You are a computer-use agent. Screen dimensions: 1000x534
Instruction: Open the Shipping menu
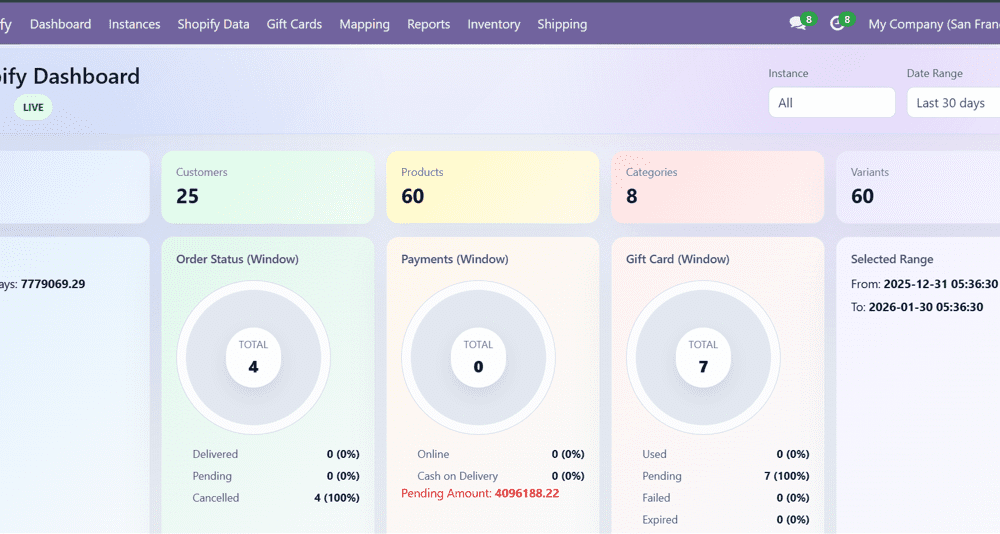pos(562,24)
